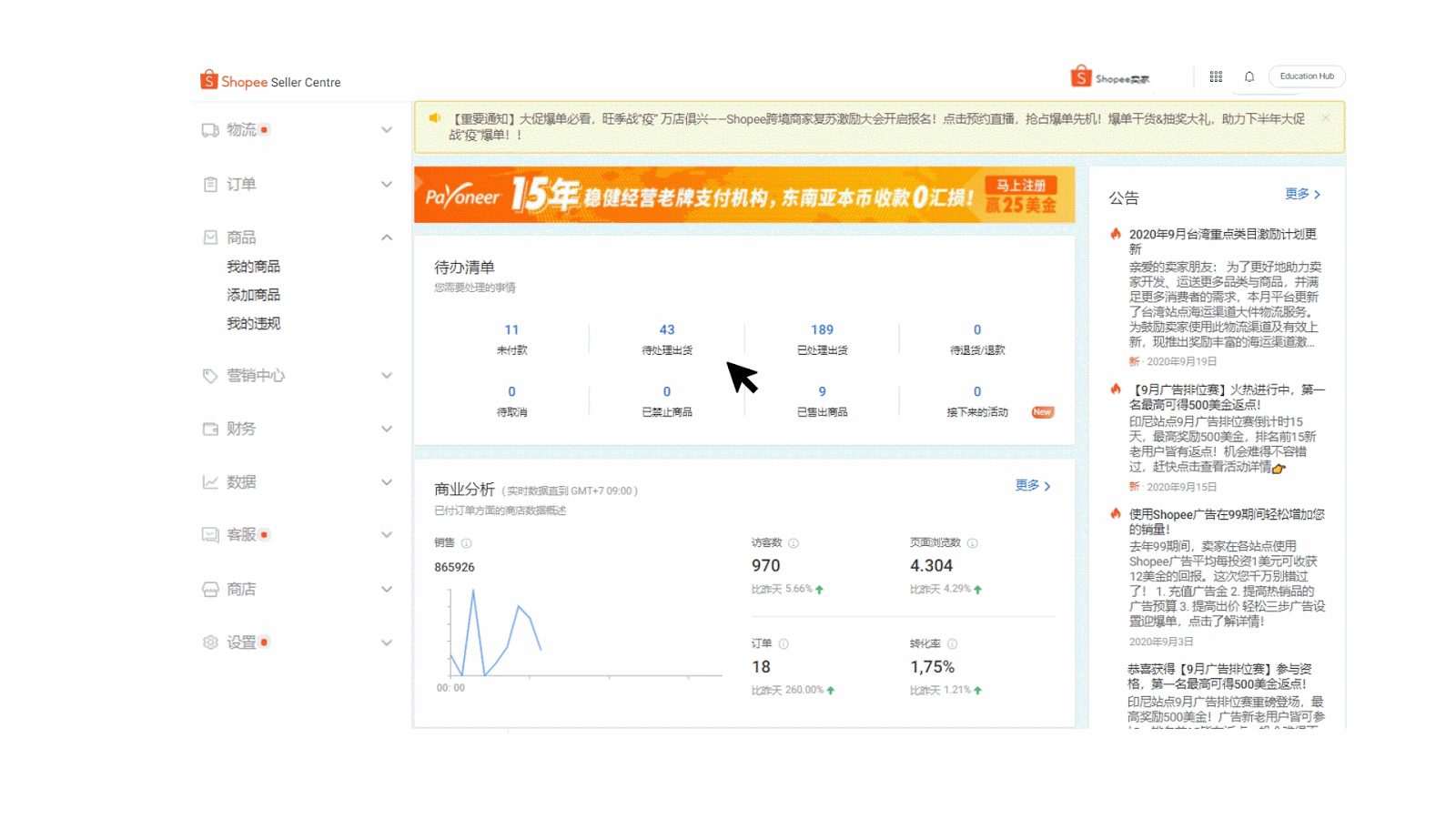The width and height of the screenshot is (1456, 819).
Task: Click the info icon beside 访客数
Action: coord(794,543)
